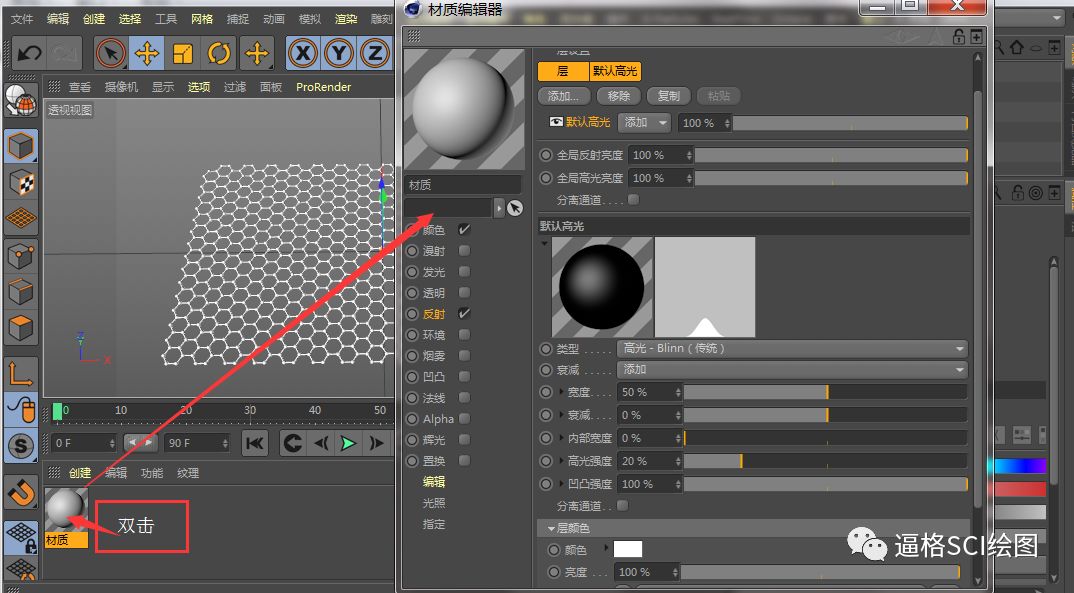This screenshot has width=1074, height=593.
Task: Expand the 内部宽度 parameter triangle
Action: pos(562,438)
